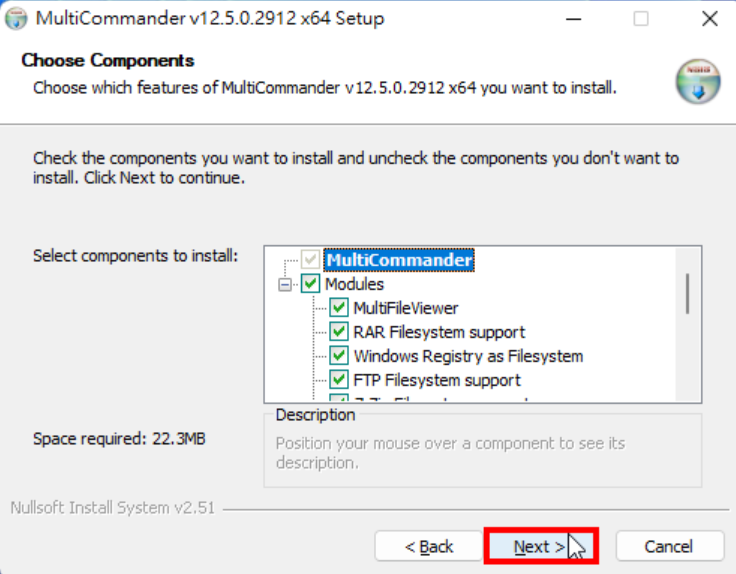This screenshot has width=736, height=574.
Task: Uncheck the MultiFileViewer component
Action: point(338,308)
